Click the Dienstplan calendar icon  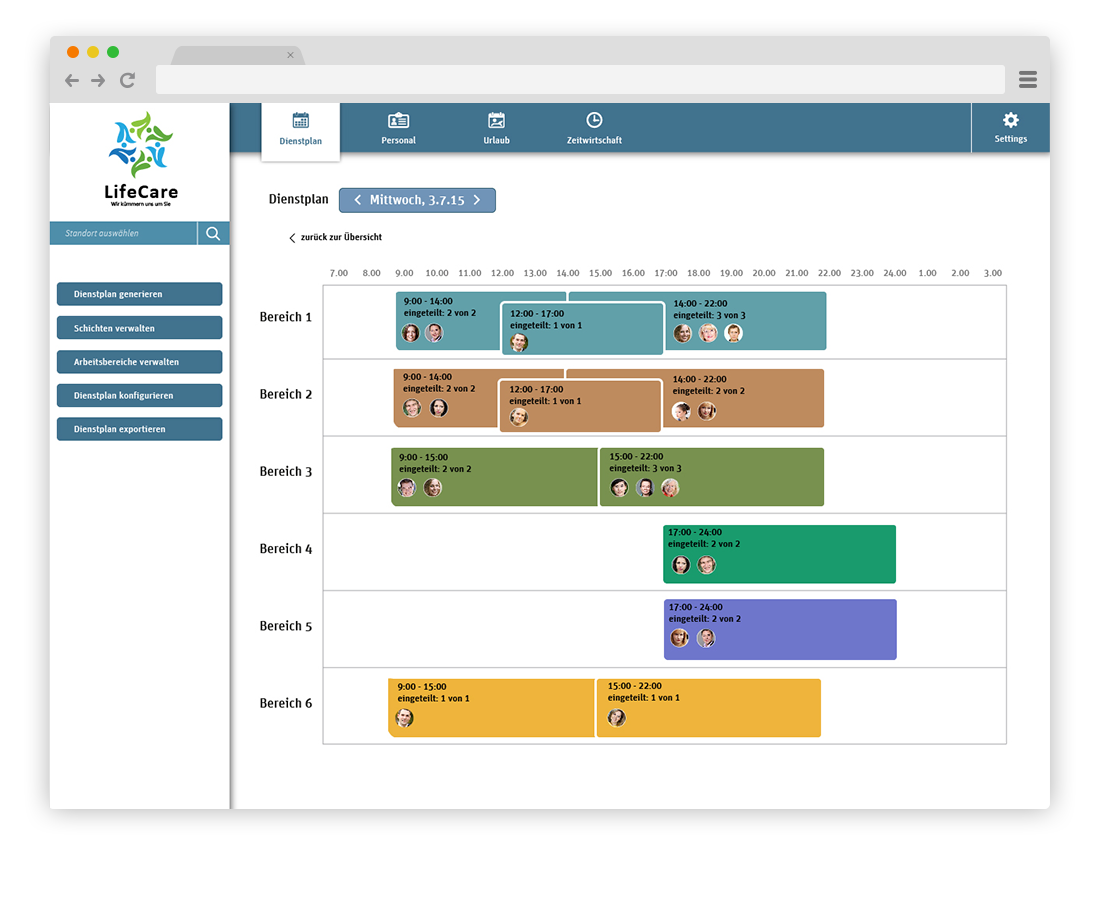[x=300, y=121]
